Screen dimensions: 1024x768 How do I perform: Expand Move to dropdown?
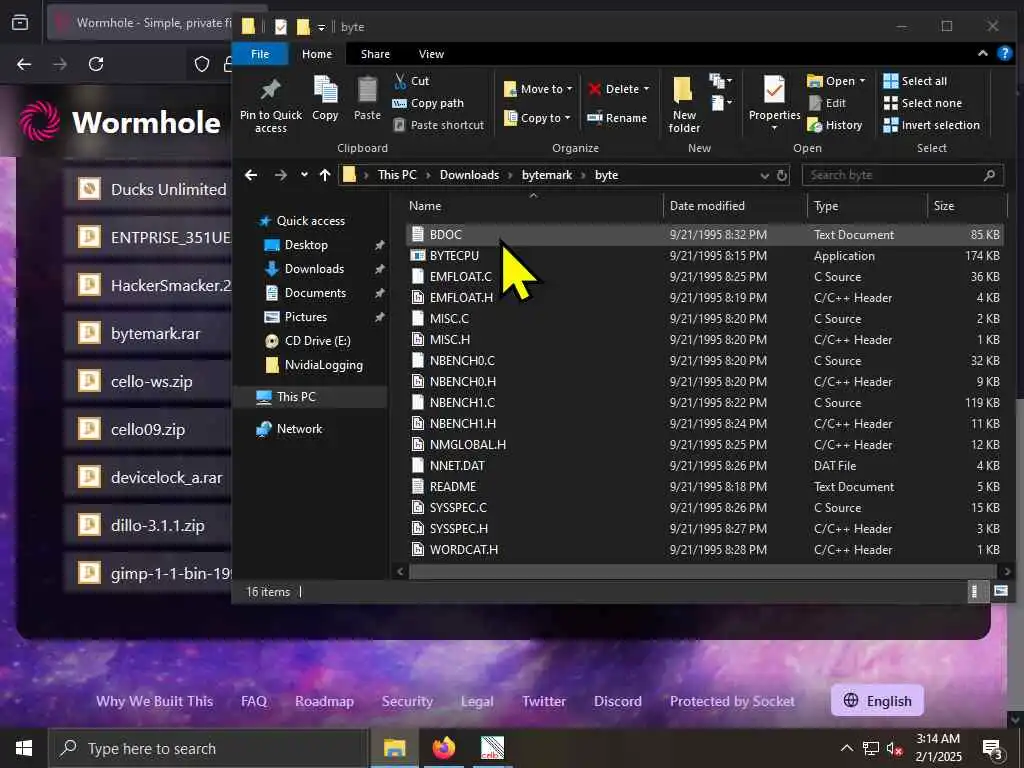point(569,89)
